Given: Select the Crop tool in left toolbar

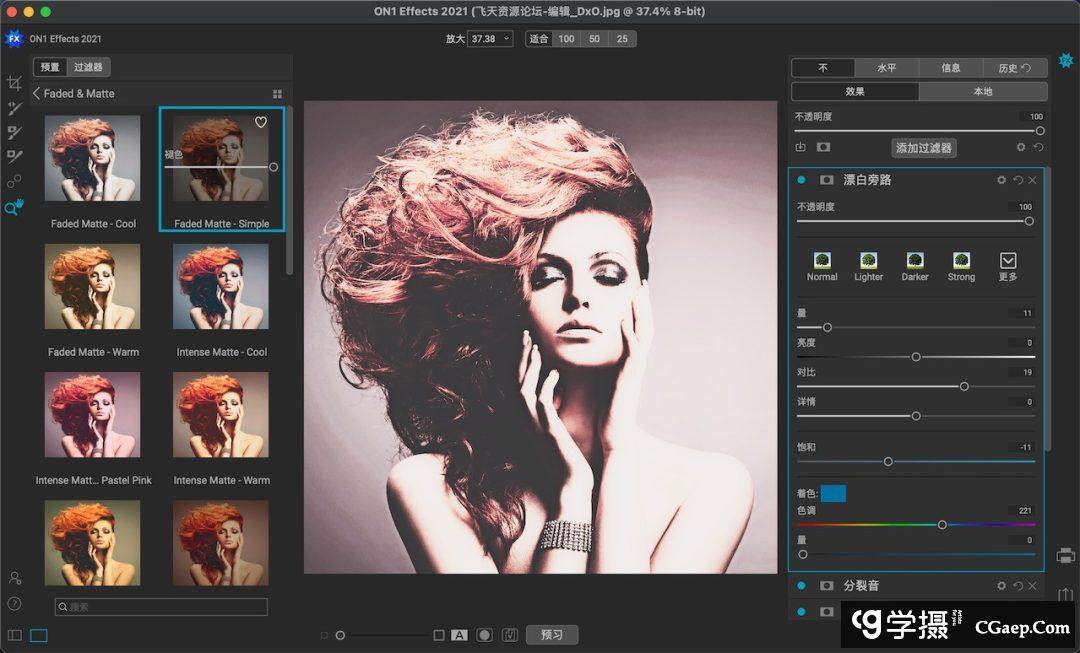Looking at the screenshot, I should pos(14,84).
